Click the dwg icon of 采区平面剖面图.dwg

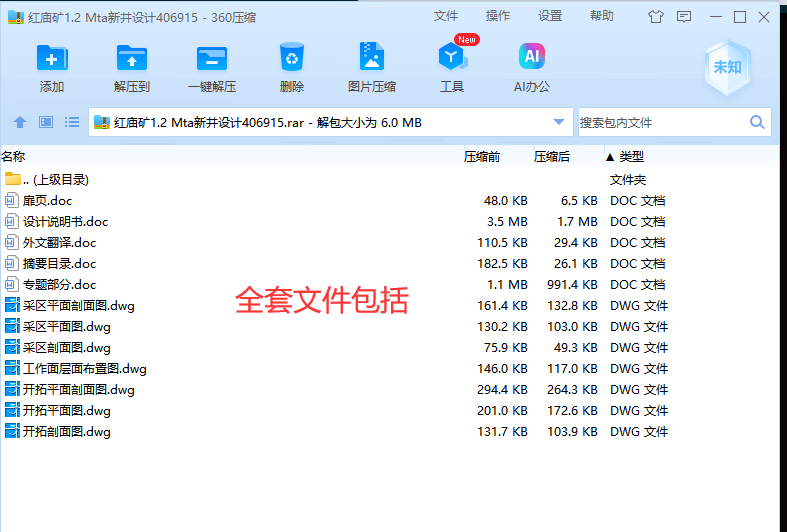tap(12, 306)
